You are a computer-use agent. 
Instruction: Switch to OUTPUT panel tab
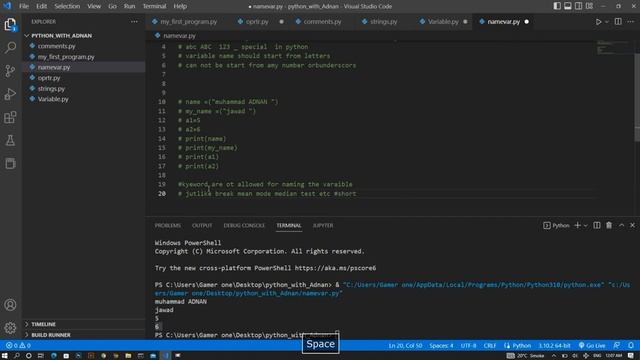(202, 225)
